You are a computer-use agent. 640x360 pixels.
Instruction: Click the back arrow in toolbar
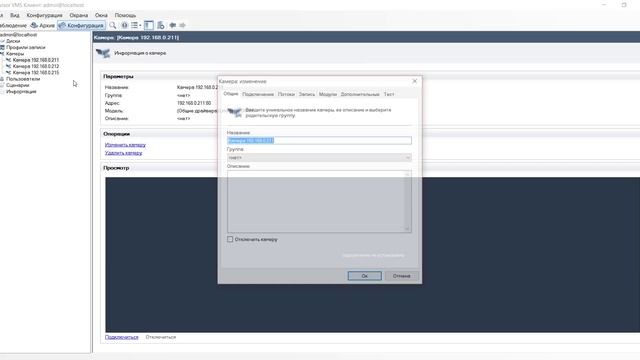(x=173, y=25)
